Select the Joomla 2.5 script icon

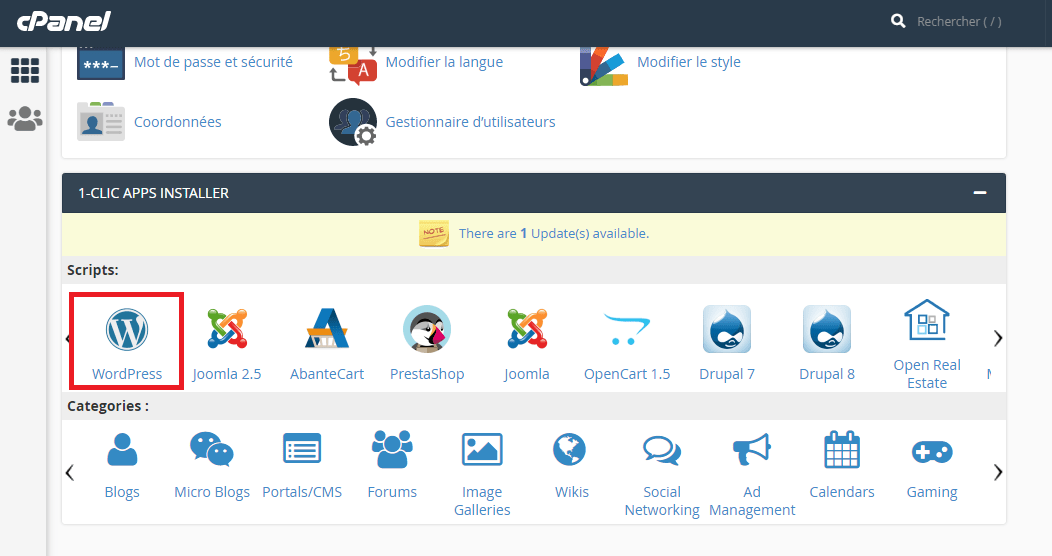tap(227, 330)
